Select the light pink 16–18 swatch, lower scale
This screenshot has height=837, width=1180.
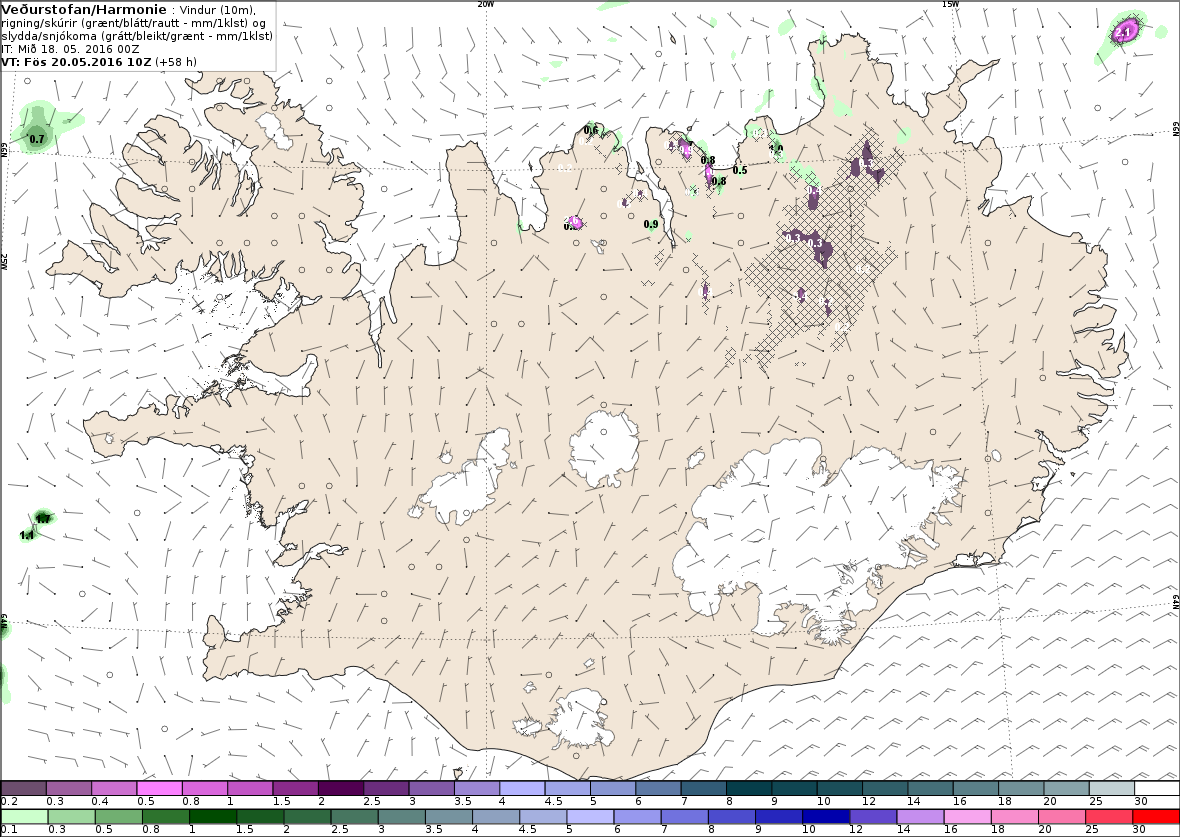(968, 817)
